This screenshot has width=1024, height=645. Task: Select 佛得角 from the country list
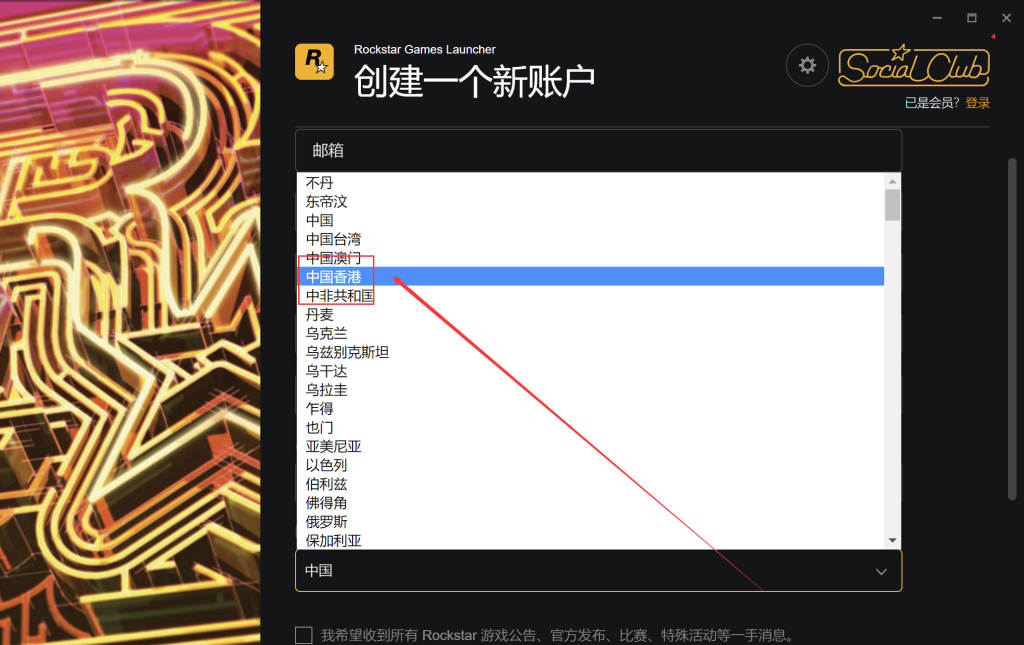pyautogui.click(x=590, y=503)
